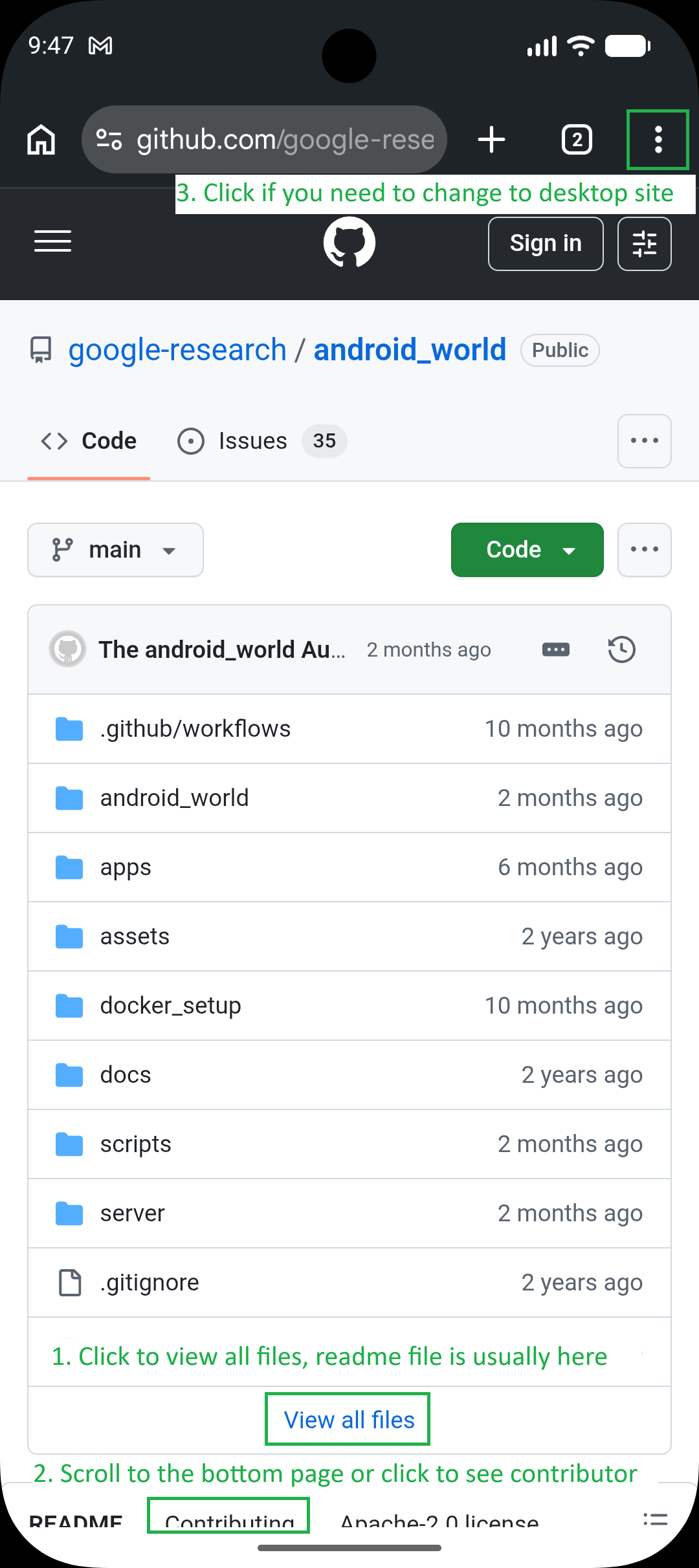699x1568 pixels.
Task: Tap 6 months ago beside apps
Action: pyautogui.click(x=570, y=867)
